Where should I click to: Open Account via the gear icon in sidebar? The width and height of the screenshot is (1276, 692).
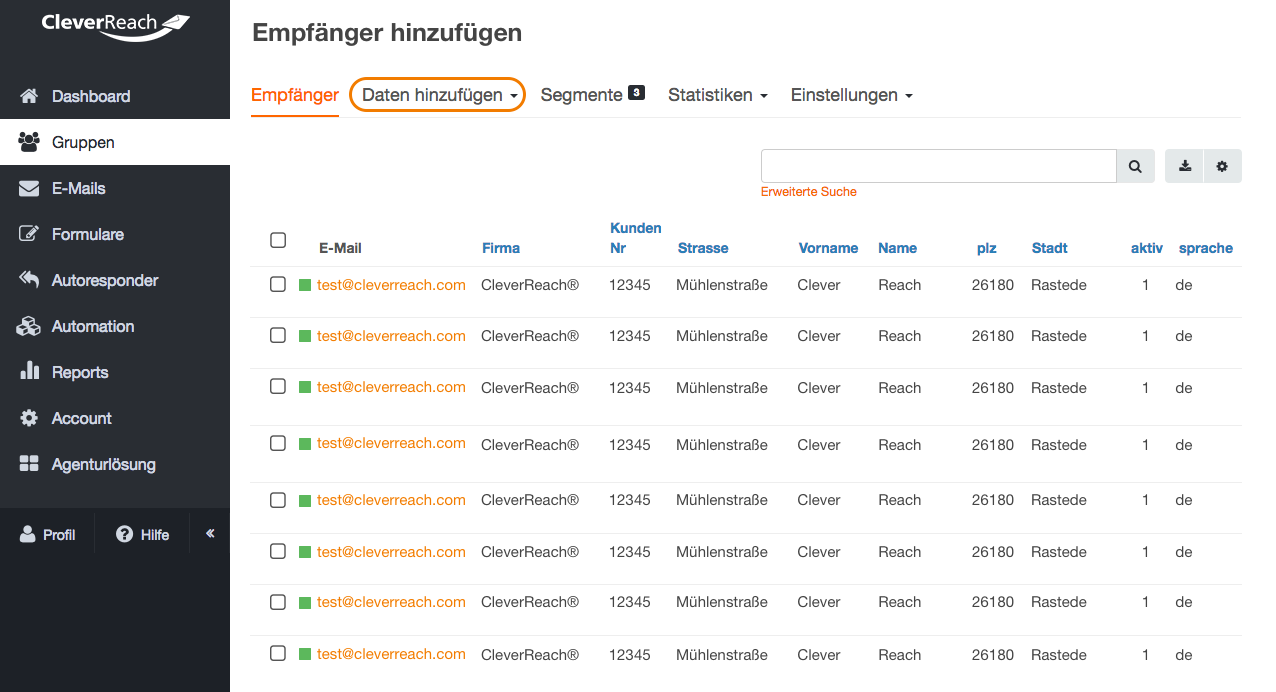[29, 418]
